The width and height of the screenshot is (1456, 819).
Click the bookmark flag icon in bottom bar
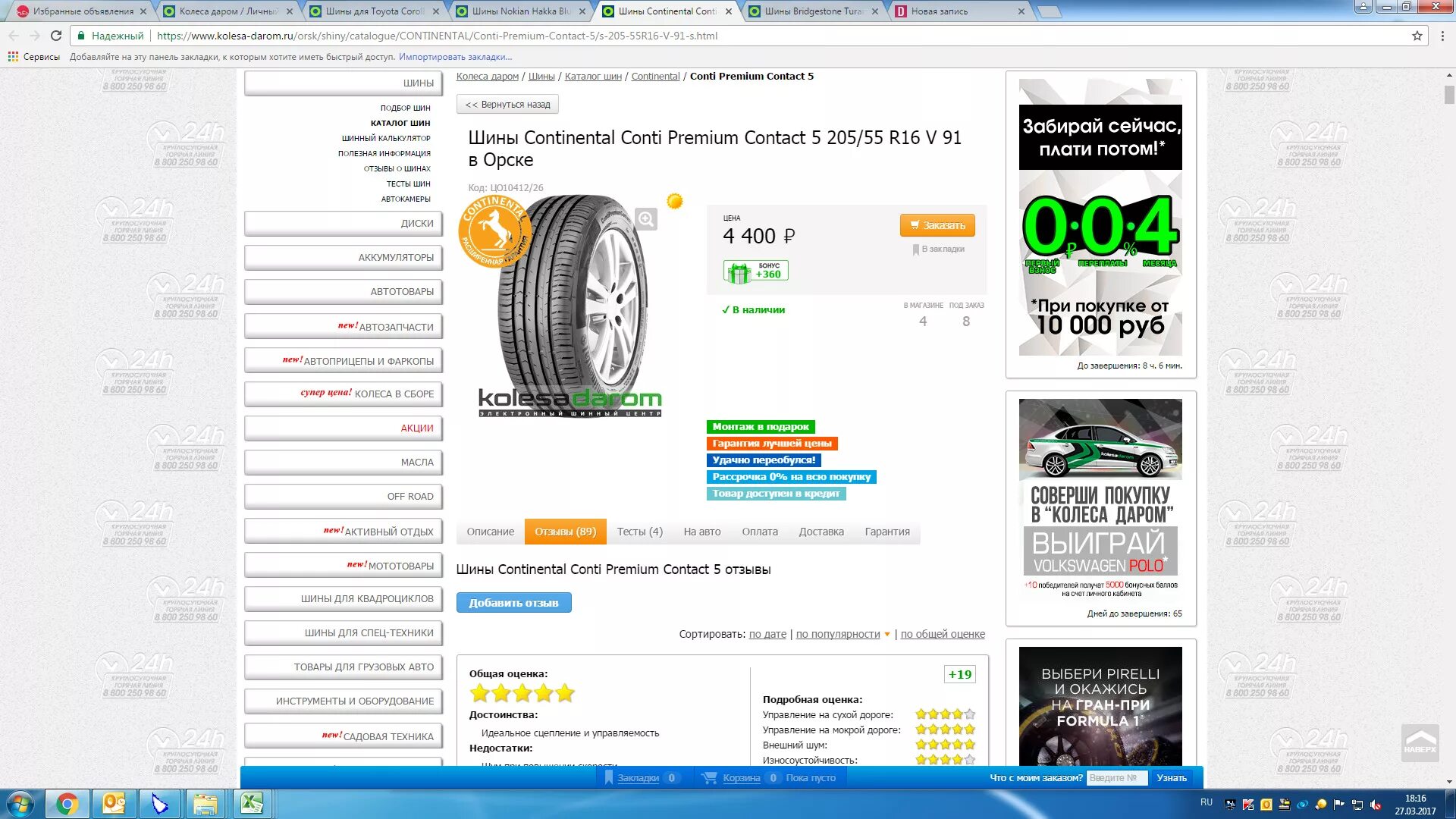(x=608, y=777)
